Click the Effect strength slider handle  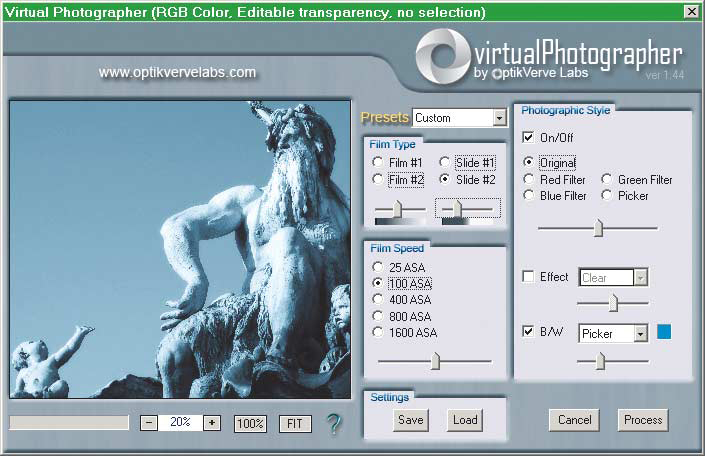tap(613, 303)
